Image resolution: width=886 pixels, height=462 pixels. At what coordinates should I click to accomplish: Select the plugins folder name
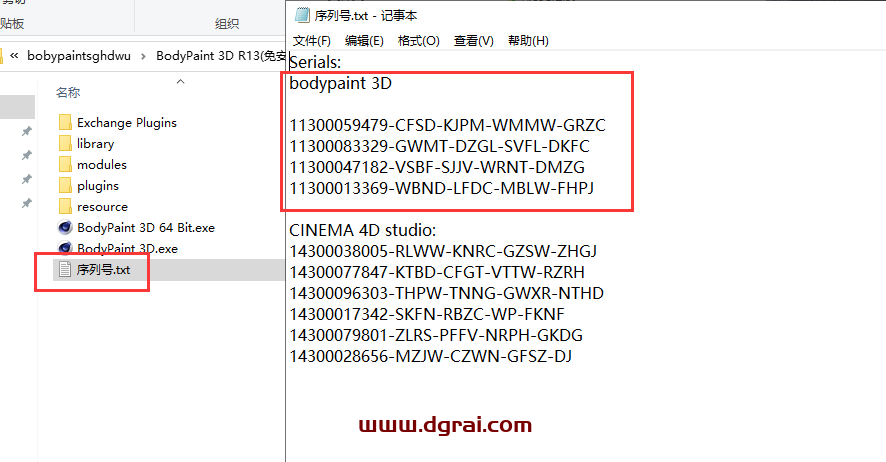pos(98,186)
